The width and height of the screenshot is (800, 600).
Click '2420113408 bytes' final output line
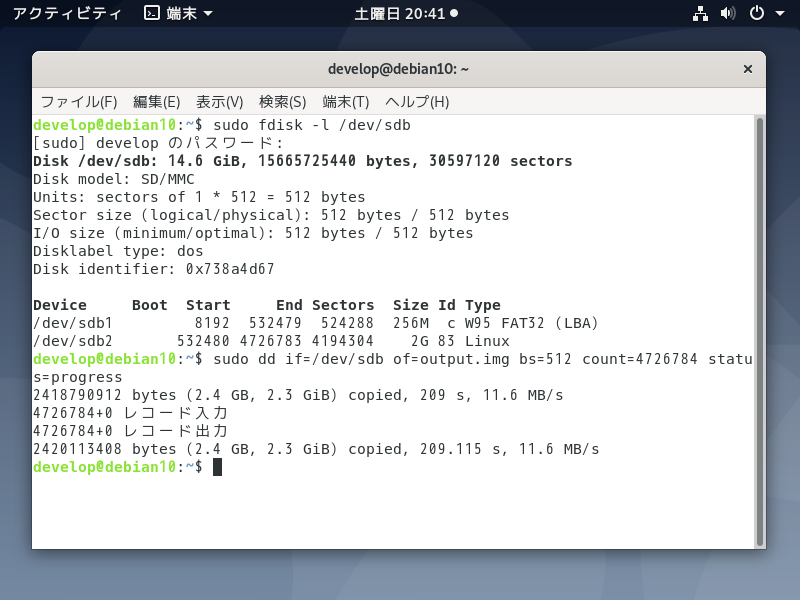(x=316, y=449)
